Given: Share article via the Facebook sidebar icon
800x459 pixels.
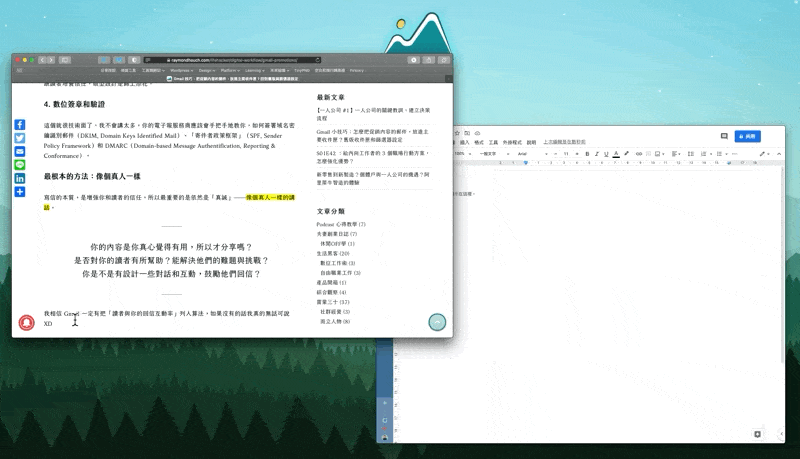Looking at the screenshot, I should 19,124.
